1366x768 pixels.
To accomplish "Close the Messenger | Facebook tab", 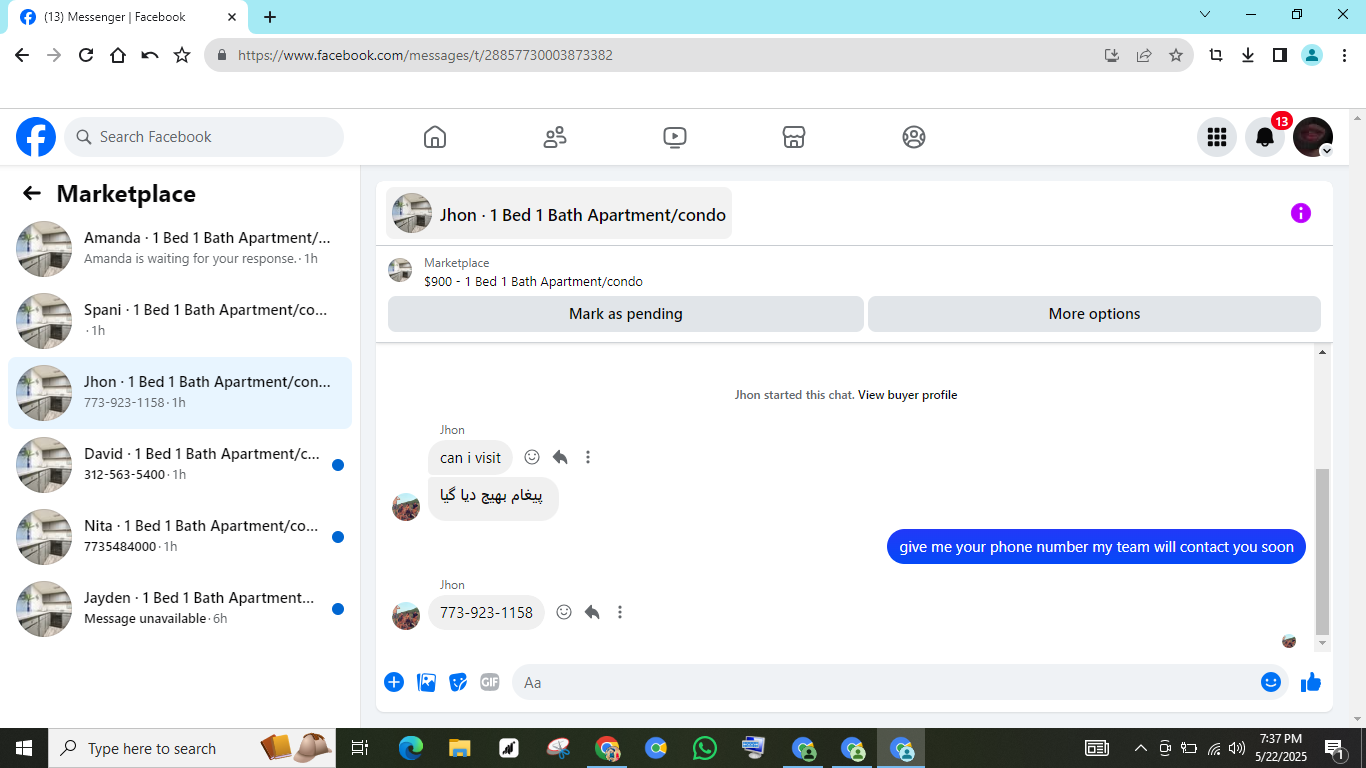I will pyautogui.click(x=232, y=17).
